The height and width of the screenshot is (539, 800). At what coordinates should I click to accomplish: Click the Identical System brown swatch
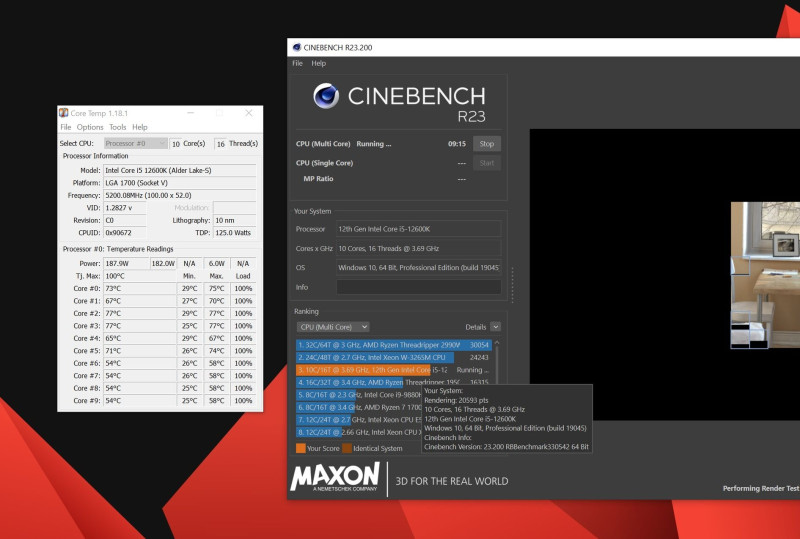[347, 448]
